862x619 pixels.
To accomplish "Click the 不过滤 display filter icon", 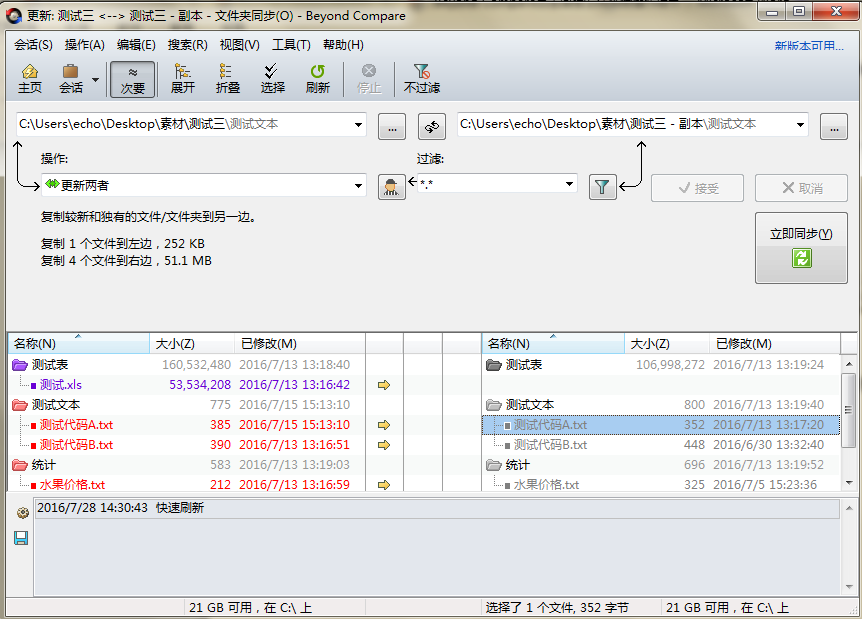I will click(x=421, y=78).
